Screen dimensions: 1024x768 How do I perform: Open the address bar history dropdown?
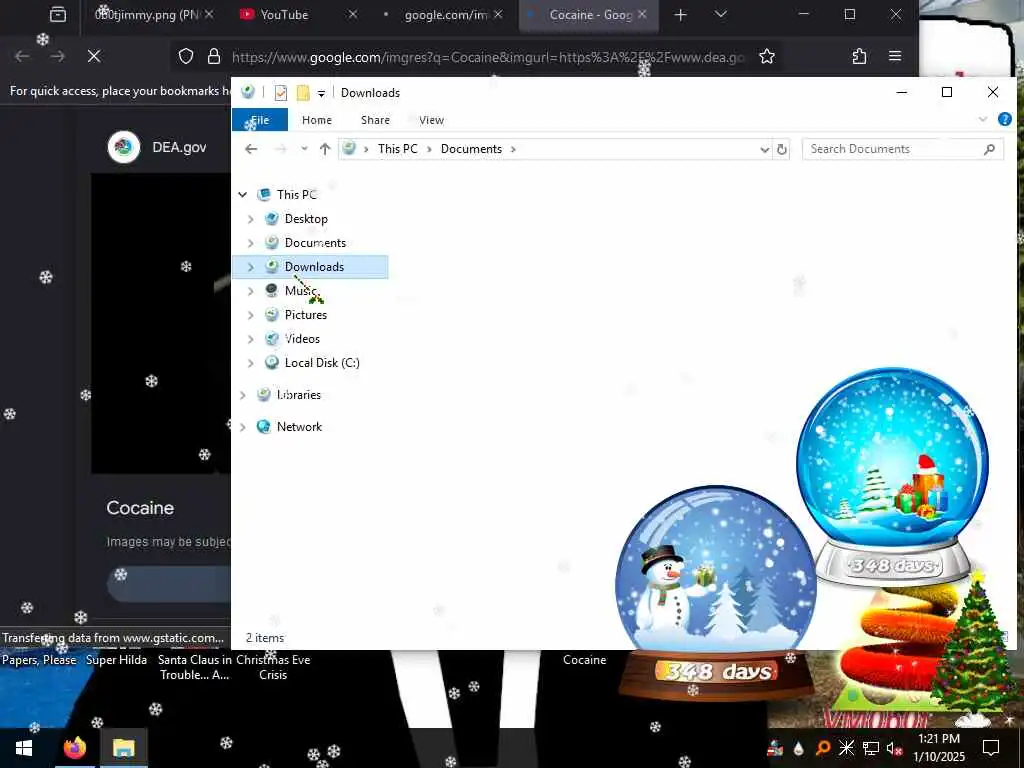tap(764, 150)
